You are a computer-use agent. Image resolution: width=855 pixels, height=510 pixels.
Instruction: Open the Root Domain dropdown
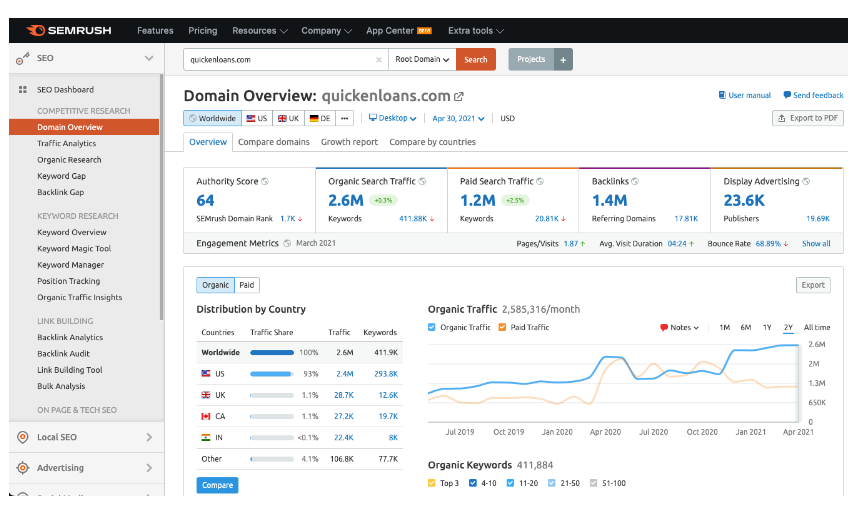(422, 59)
